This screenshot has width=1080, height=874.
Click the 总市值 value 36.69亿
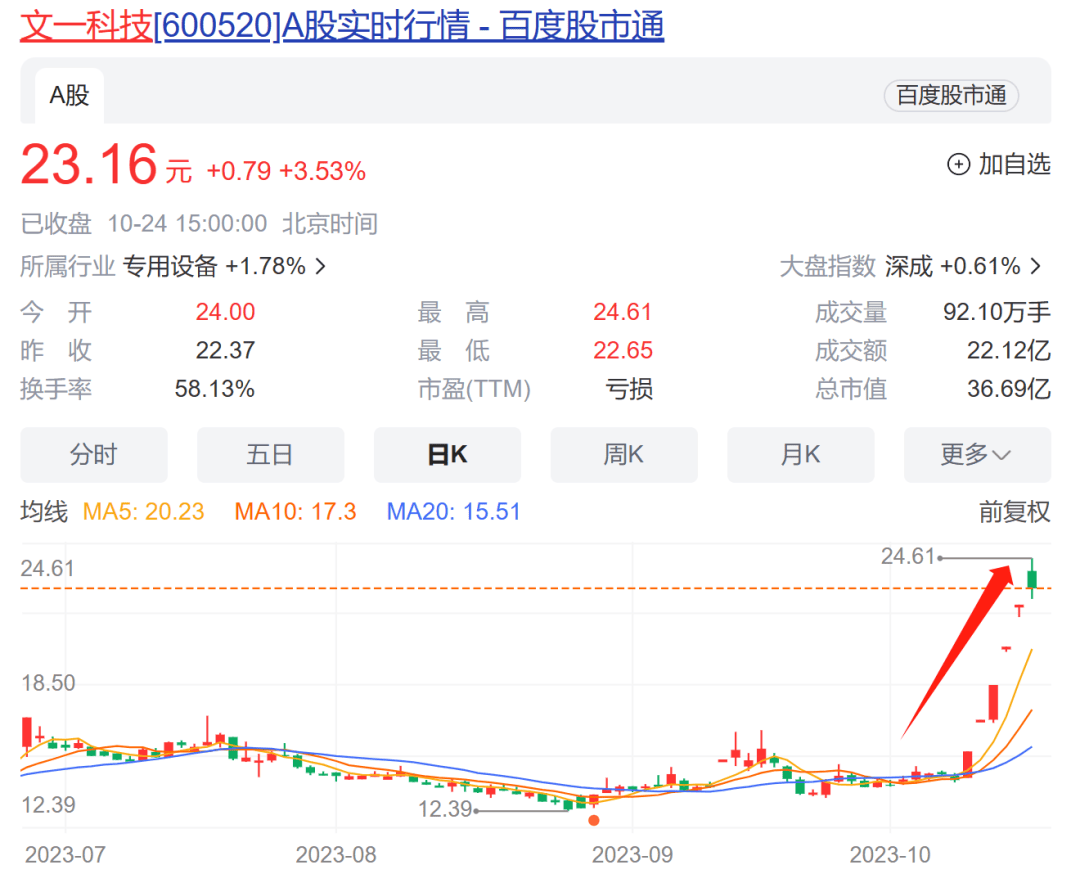[1008, 389]
